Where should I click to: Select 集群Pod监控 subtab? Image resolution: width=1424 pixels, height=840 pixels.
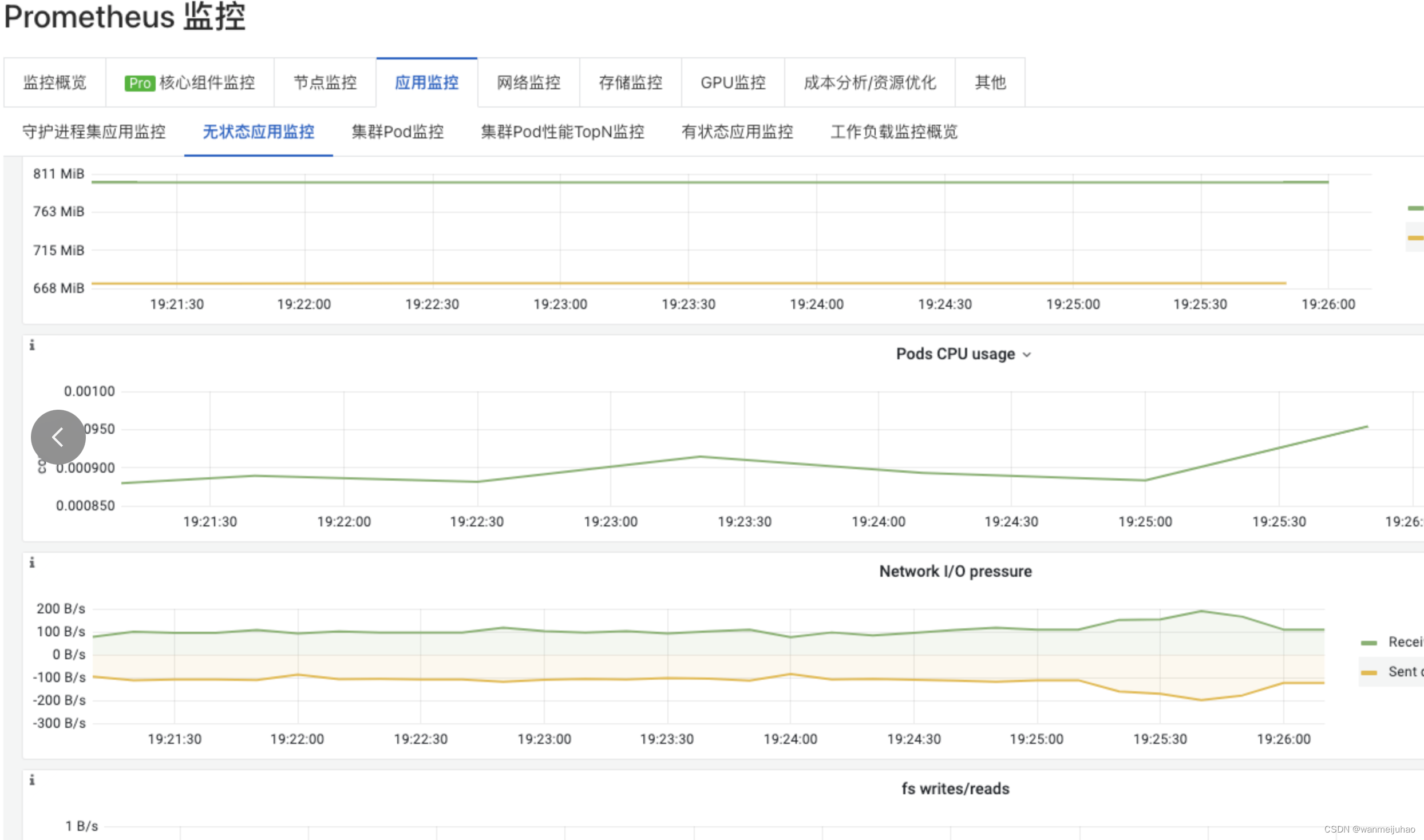397,133
